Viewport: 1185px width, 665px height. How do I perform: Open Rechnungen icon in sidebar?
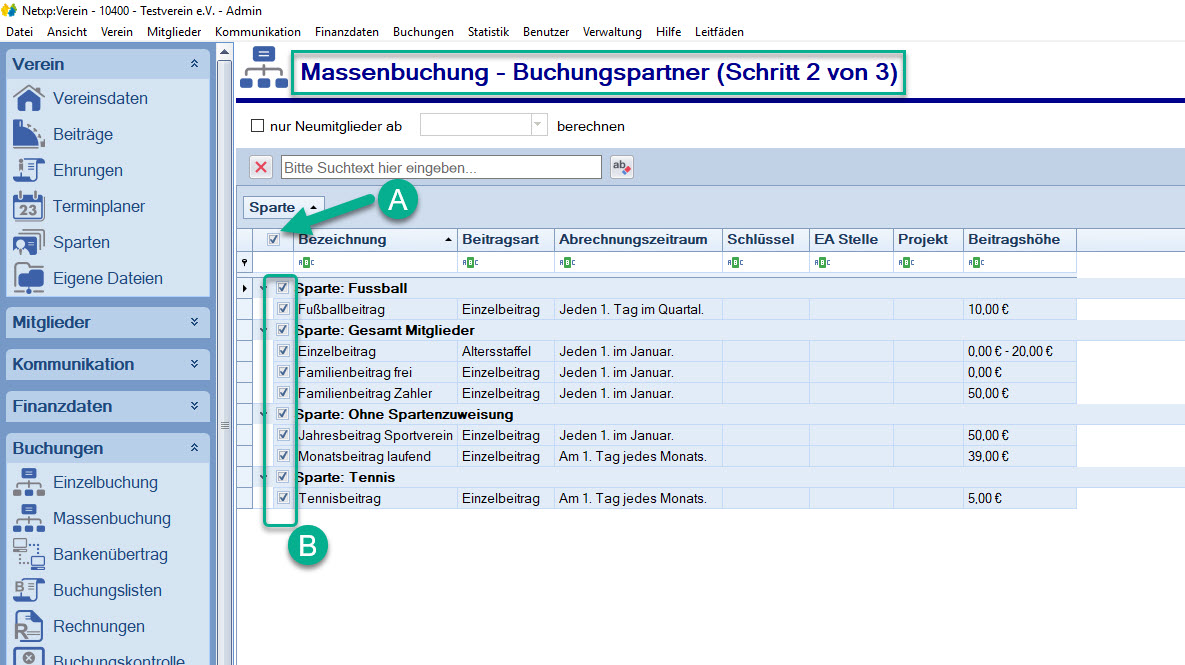click(x=29, y=626)
